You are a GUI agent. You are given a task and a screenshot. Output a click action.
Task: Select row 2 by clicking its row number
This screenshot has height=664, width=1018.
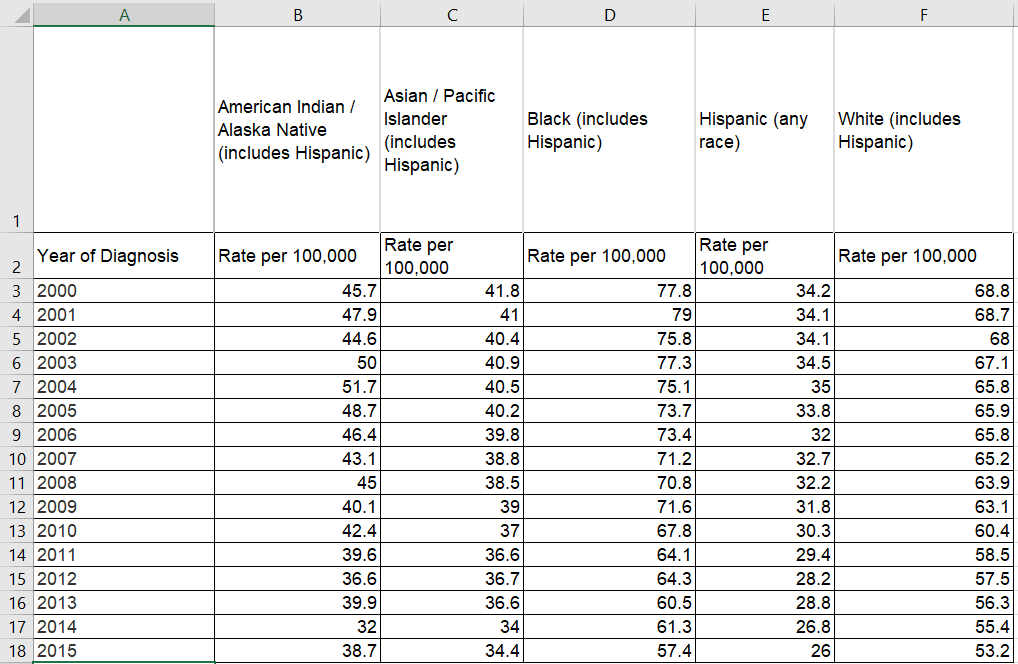16,256
